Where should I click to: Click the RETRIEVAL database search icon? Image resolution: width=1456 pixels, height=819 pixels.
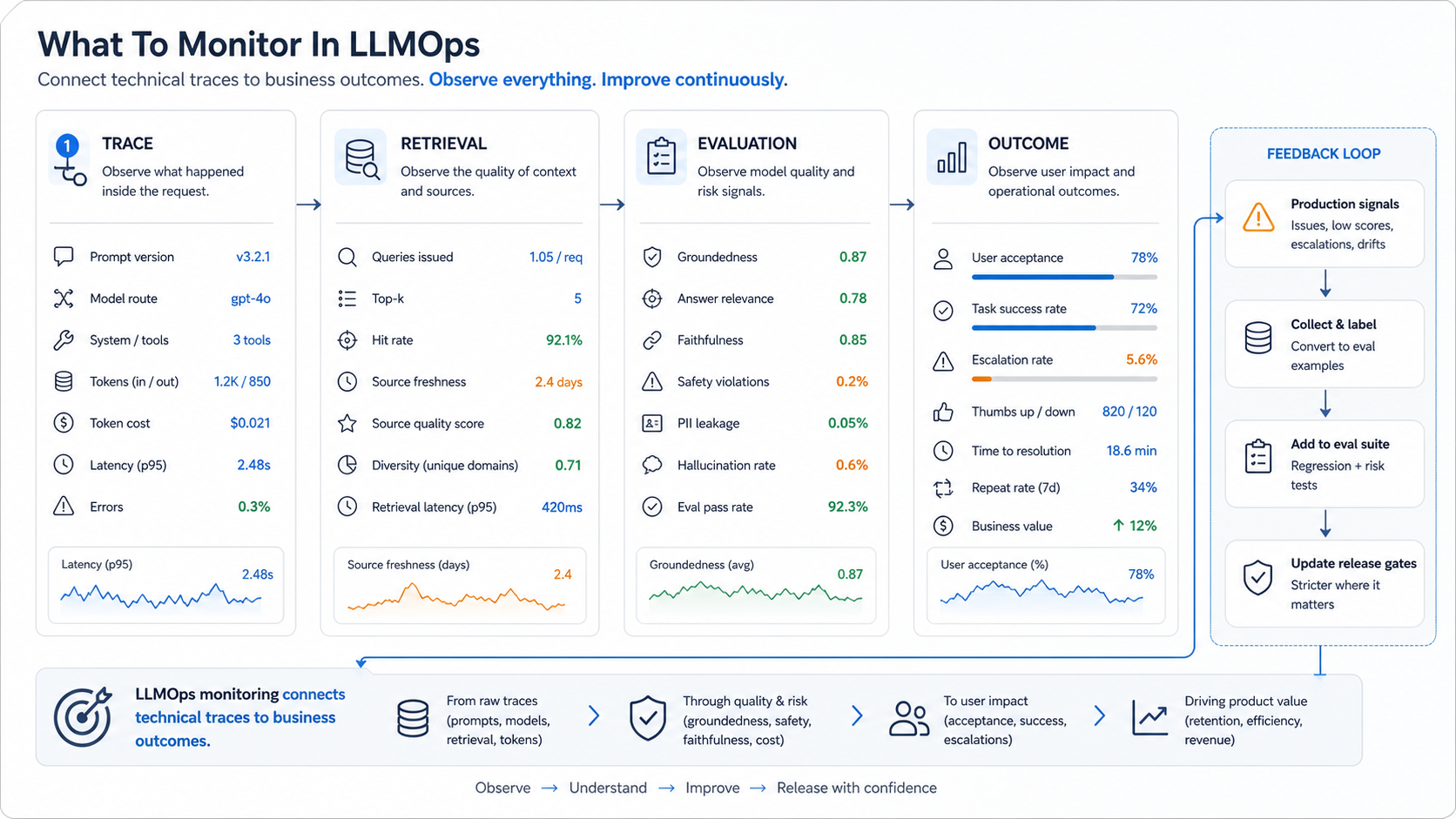(361, 158)
